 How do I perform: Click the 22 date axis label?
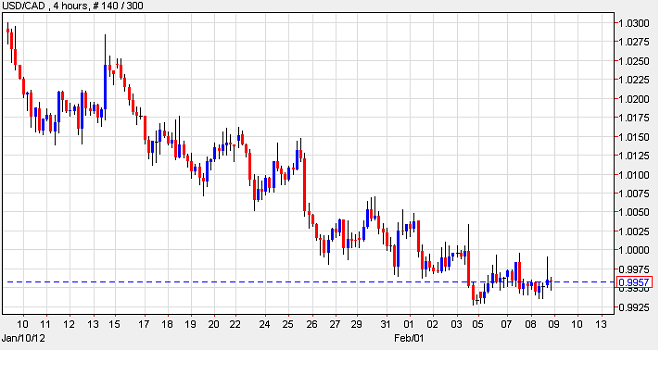(x=235, y=325)
